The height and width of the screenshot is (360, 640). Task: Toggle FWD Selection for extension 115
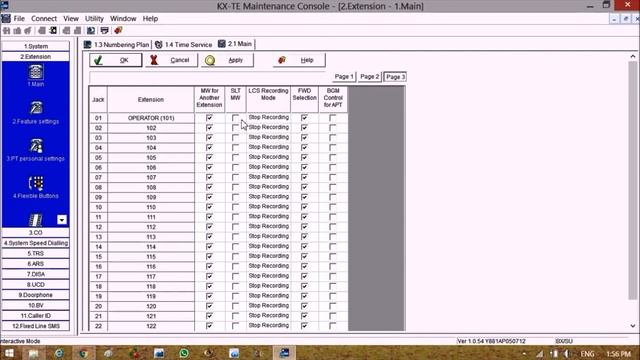click(x=304, y=256)
